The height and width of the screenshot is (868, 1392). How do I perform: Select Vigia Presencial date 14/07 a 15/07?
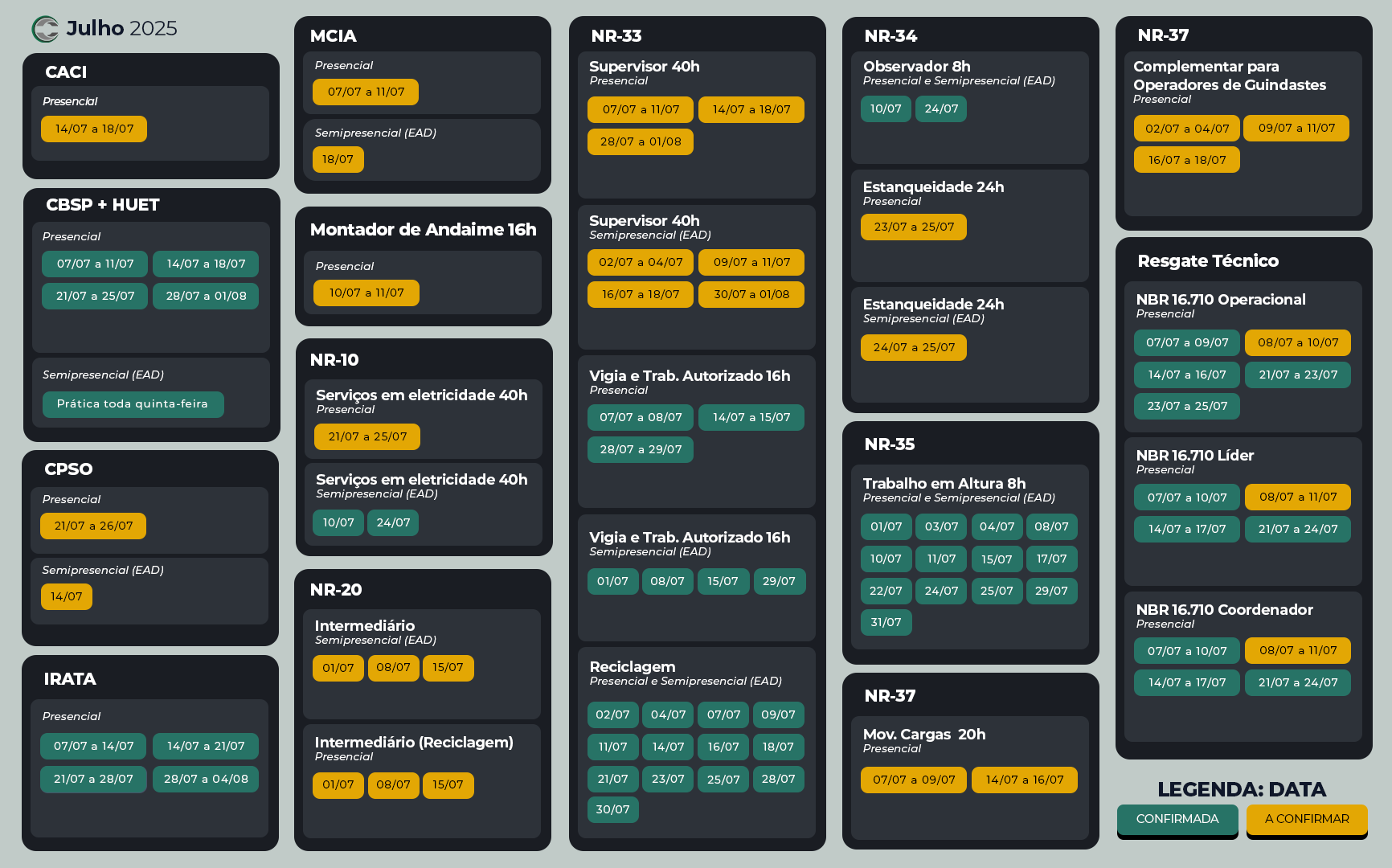click(751, 417)
